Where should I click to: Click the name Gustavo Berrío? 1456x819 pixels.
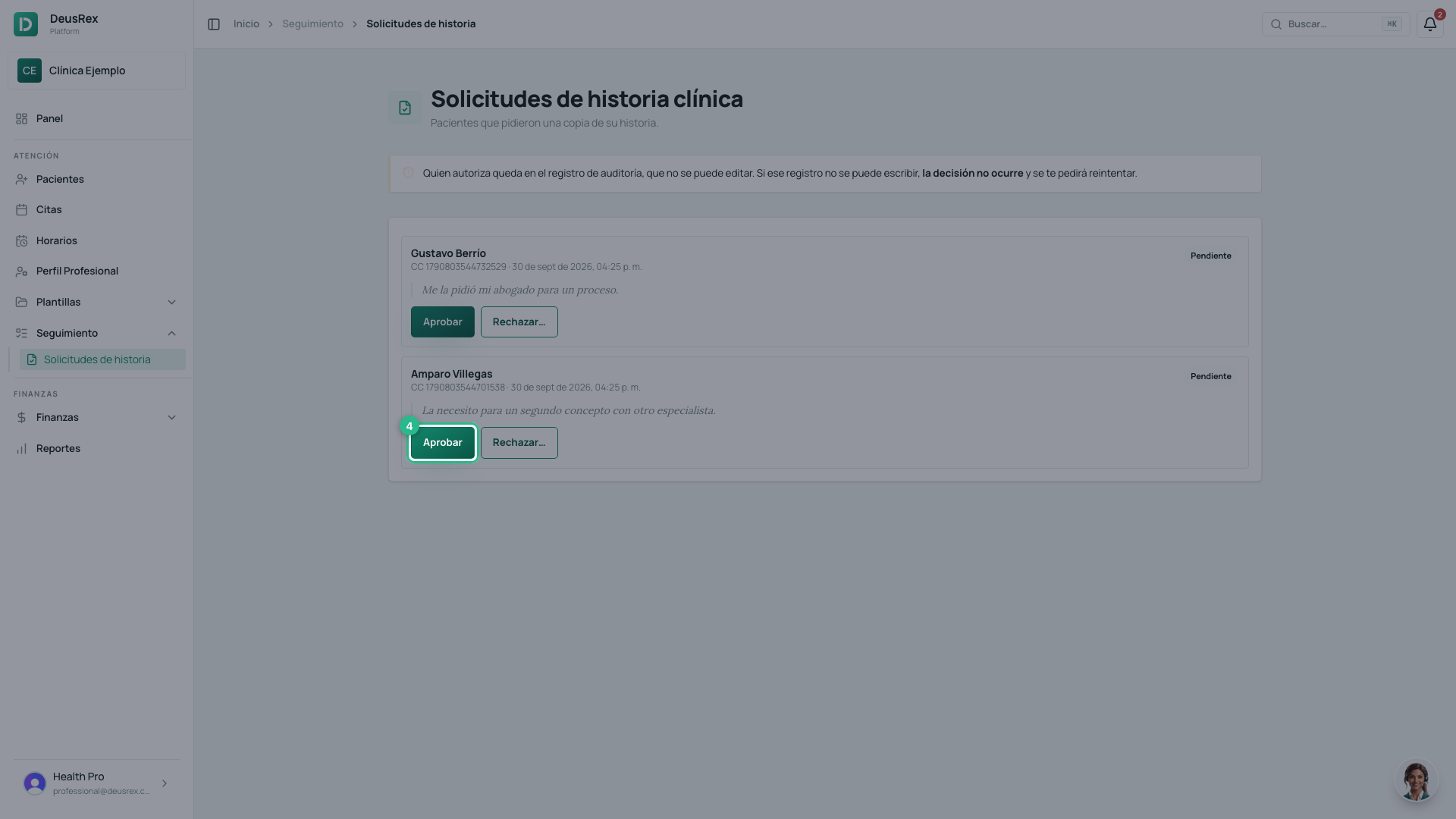point(448,254)
